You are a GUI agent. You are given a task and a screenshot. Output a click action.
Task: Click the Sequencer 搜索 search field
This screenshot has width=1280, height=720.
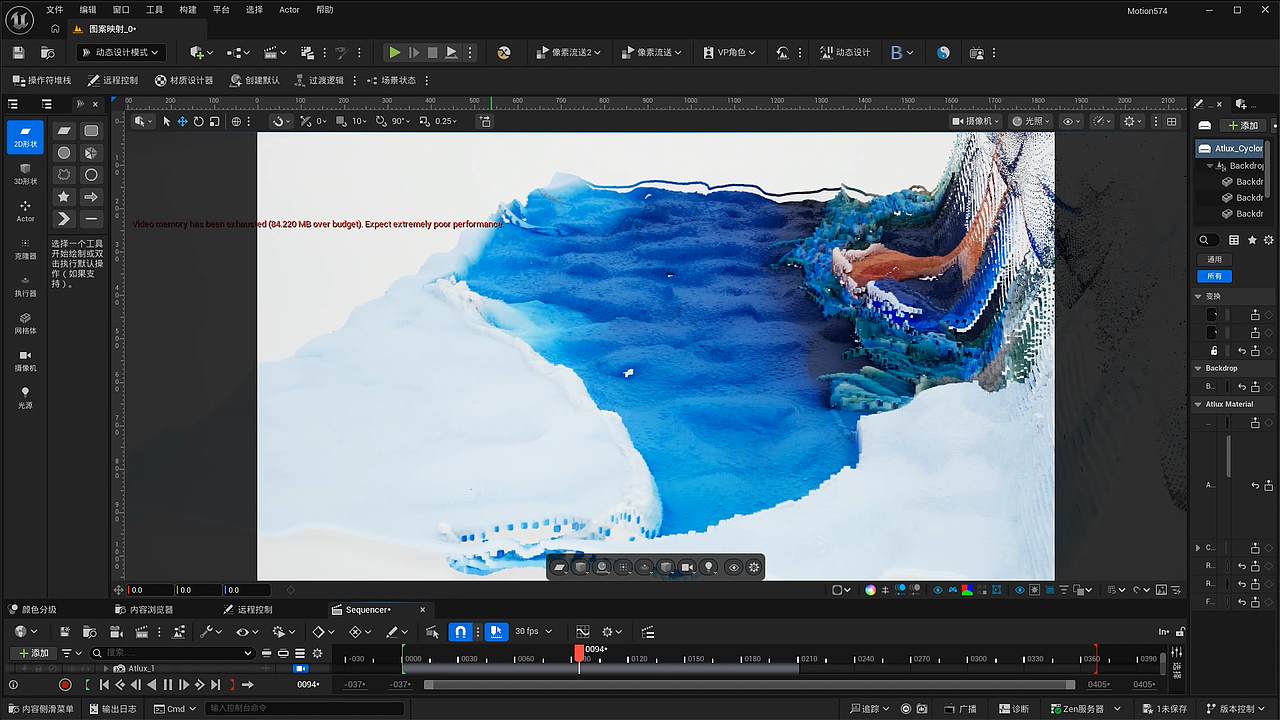pos(172,653)
